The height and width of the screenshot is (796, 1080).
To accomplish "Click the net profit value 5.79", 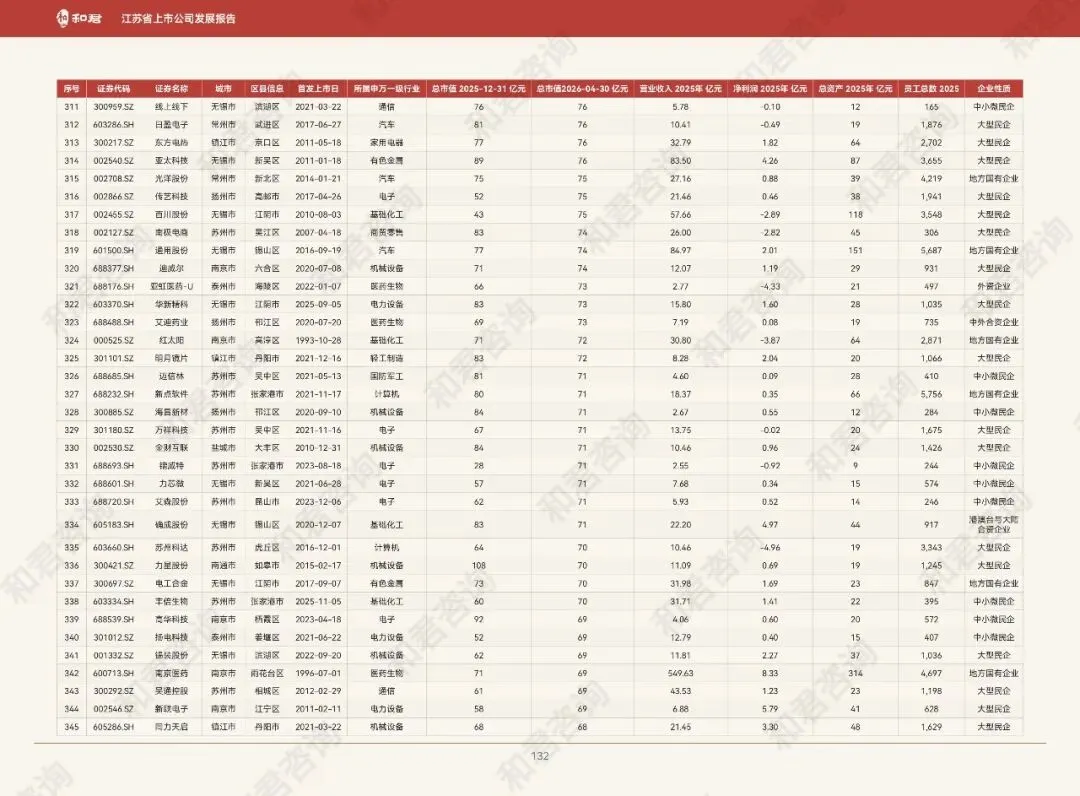I will click(770, 709).
